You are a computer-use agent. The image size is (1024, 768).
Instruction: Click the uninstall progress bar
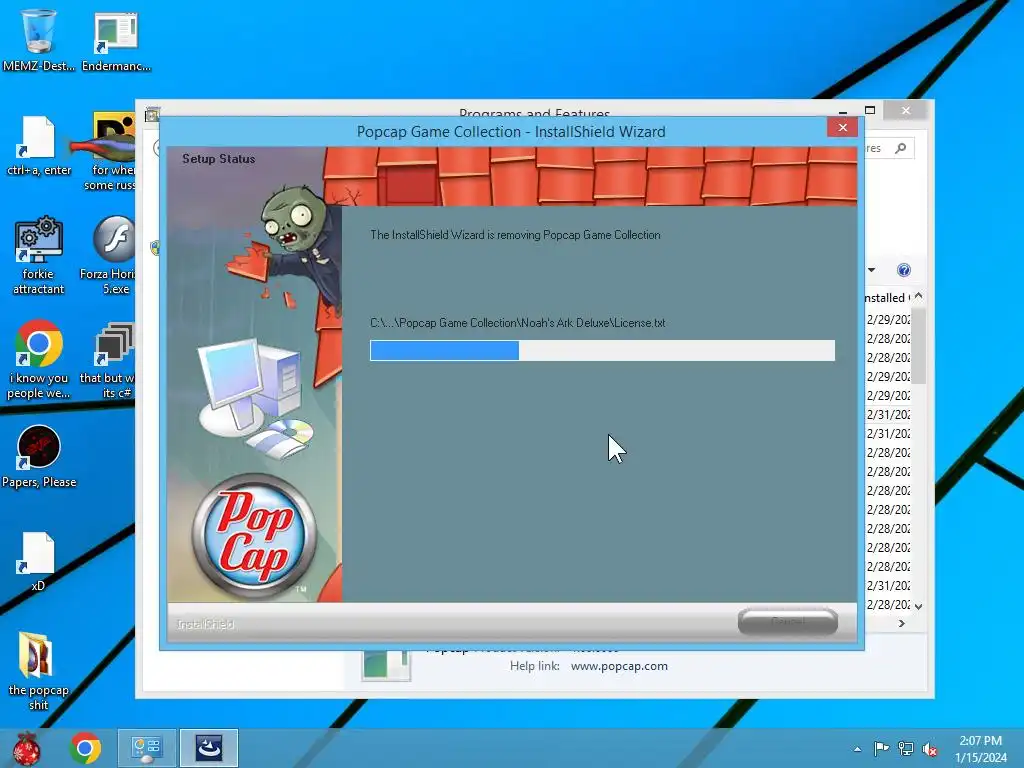[602, 350]
